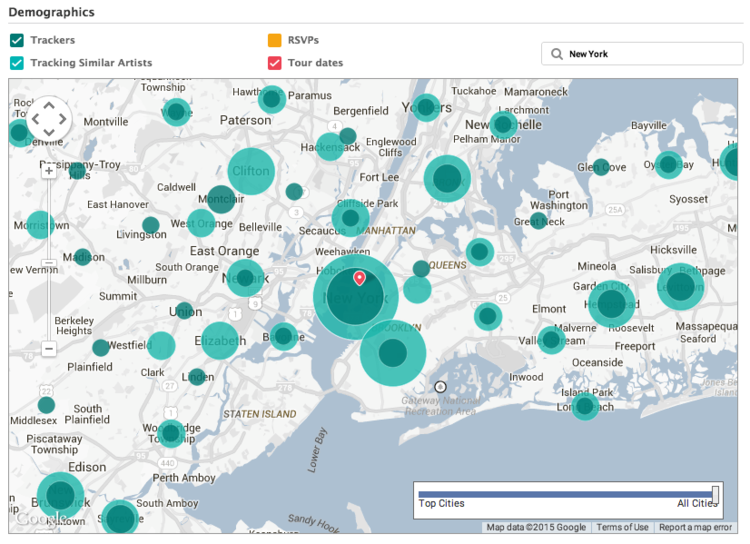The height and width of the screenshot is (544, 750).
Task: Click the zoom out minus button
Action: pos(48,349)
